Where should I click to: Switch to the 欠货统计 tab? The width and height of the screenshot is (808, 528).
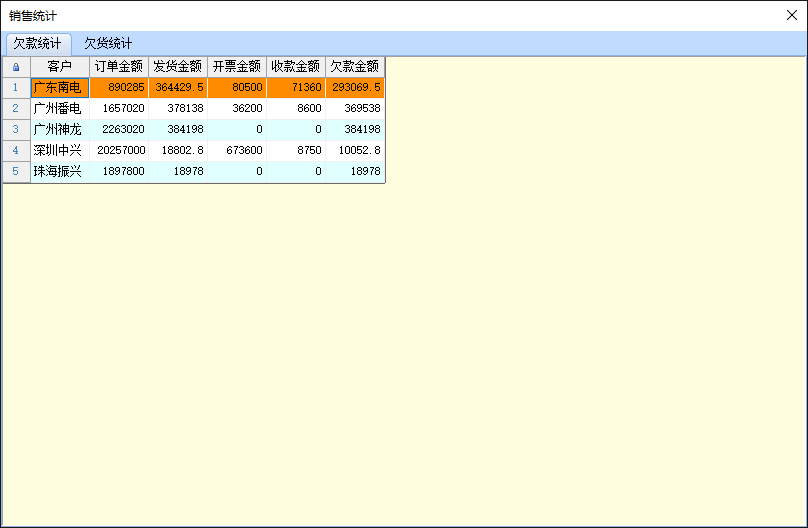point(108,44)
